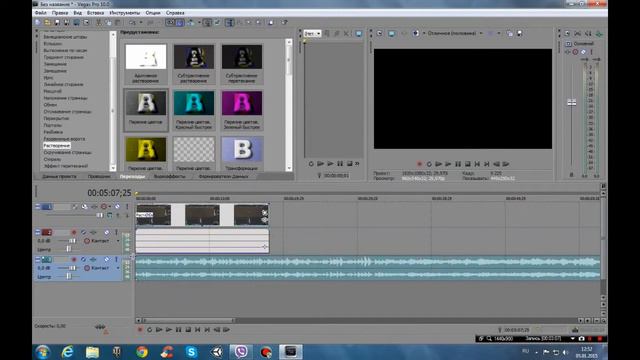Open the Trimmer media history dropdown

(319, 33)
